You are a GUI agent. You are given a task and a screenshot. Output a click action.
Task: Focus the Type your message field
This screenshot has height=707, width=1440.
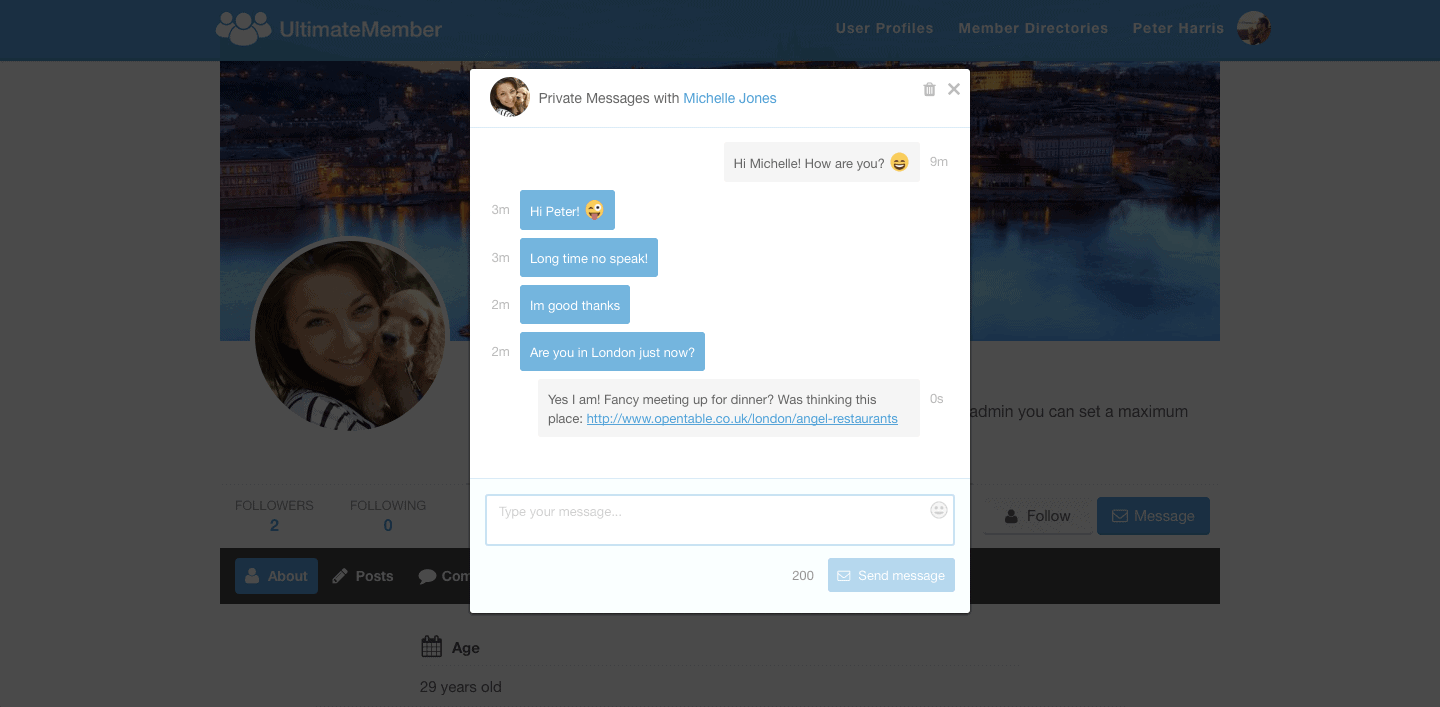pyautogui.click(x=720, y=520)
